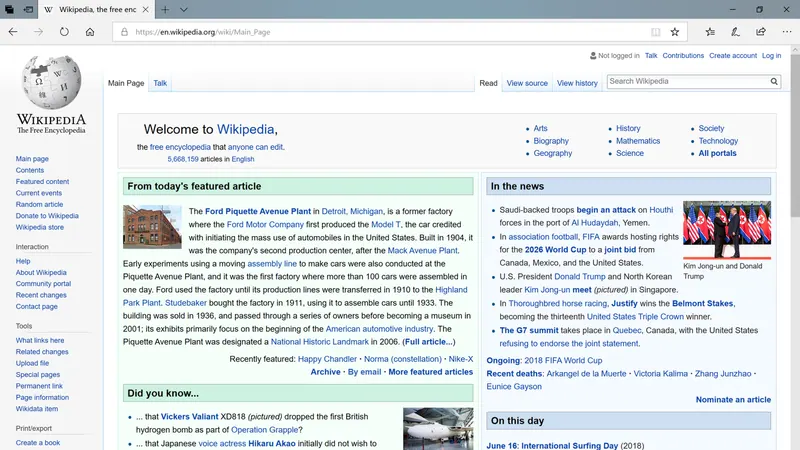Open user Talk link at top
The image size is (800, 450).
click(651, 55)
